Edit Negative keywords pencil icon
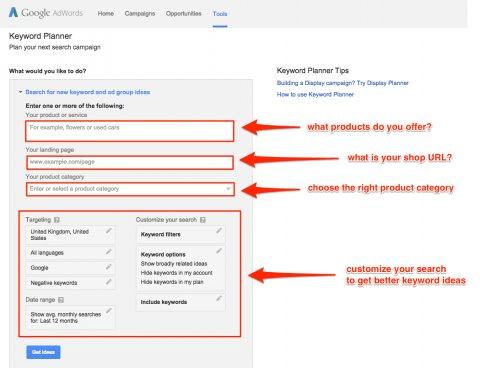The image size is (480, 368). (x=109, y=282)
